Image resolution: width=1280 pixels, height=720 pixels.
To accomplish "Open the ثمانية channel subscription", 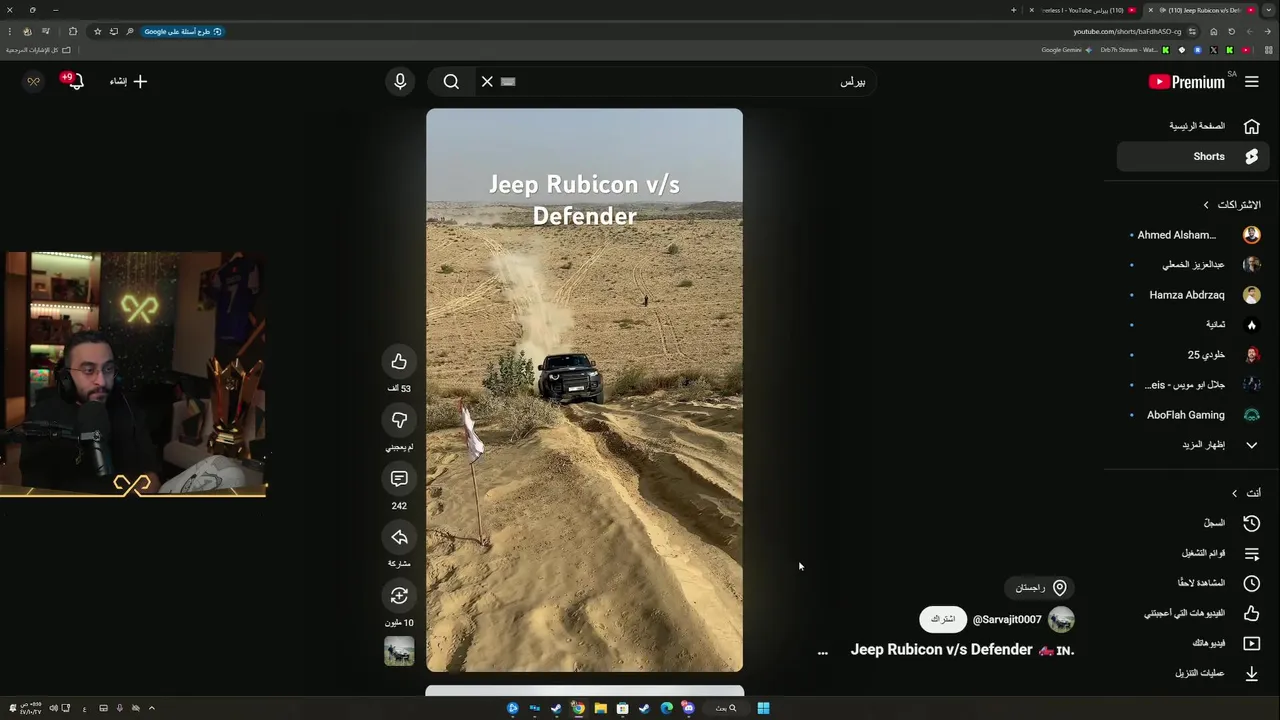I will pyautogui.click(x=1193, y=325).
